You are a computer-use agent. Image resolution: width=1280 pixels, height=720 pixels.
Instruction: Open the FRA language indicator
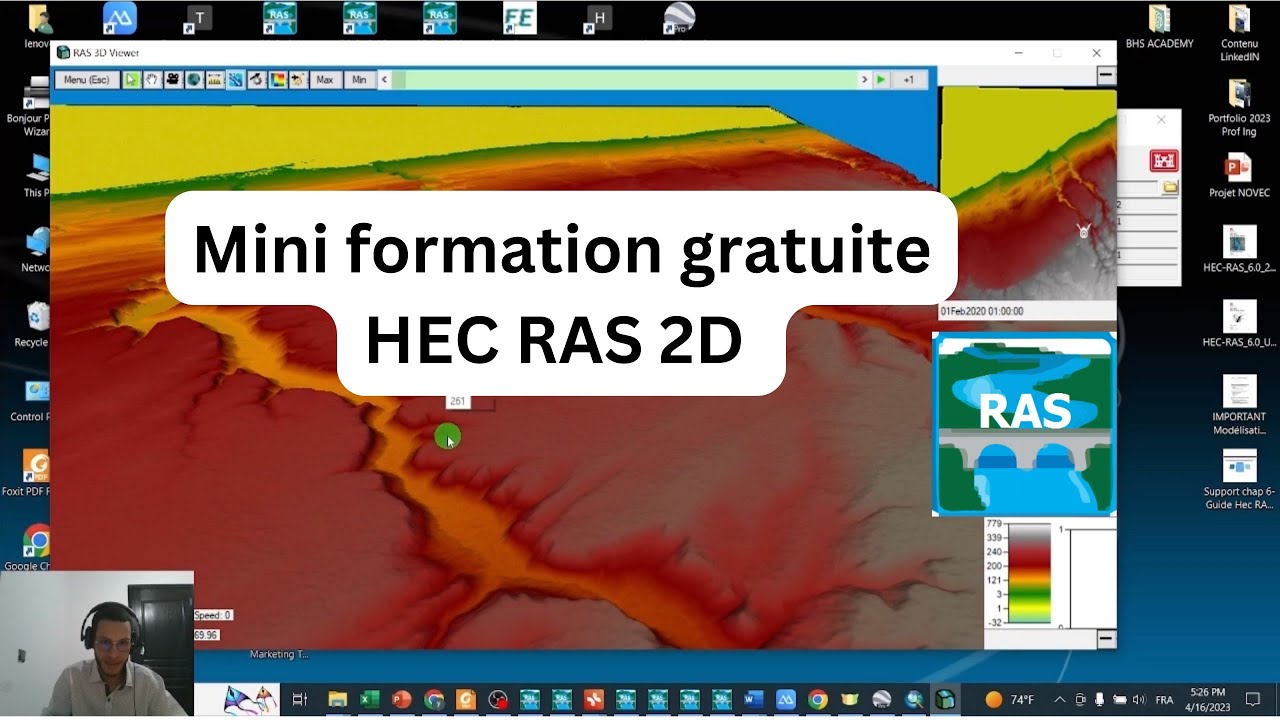tap(1164, 700)
